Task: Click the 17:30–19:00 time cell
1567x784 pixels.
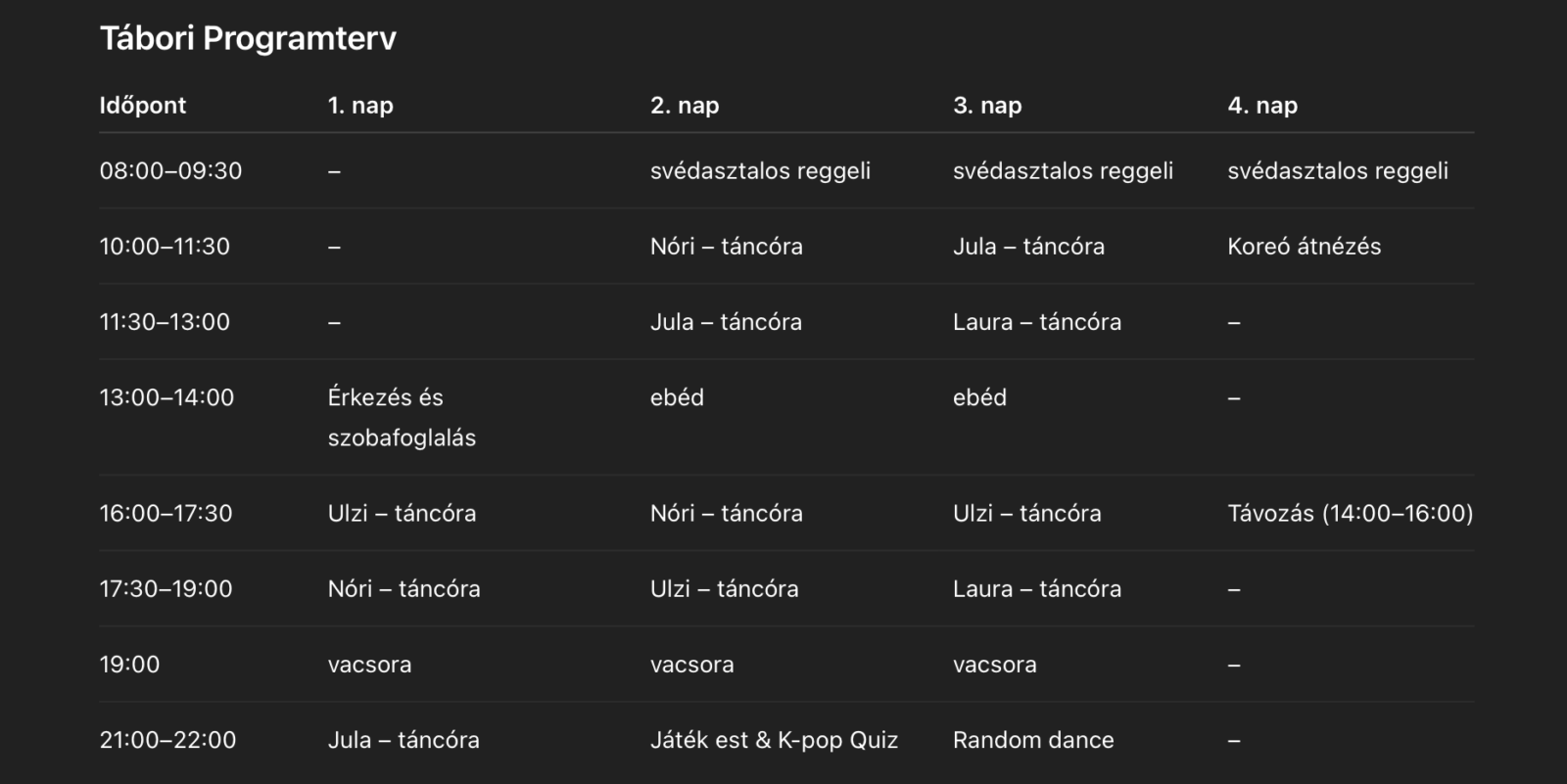Action: coord(166,589)
